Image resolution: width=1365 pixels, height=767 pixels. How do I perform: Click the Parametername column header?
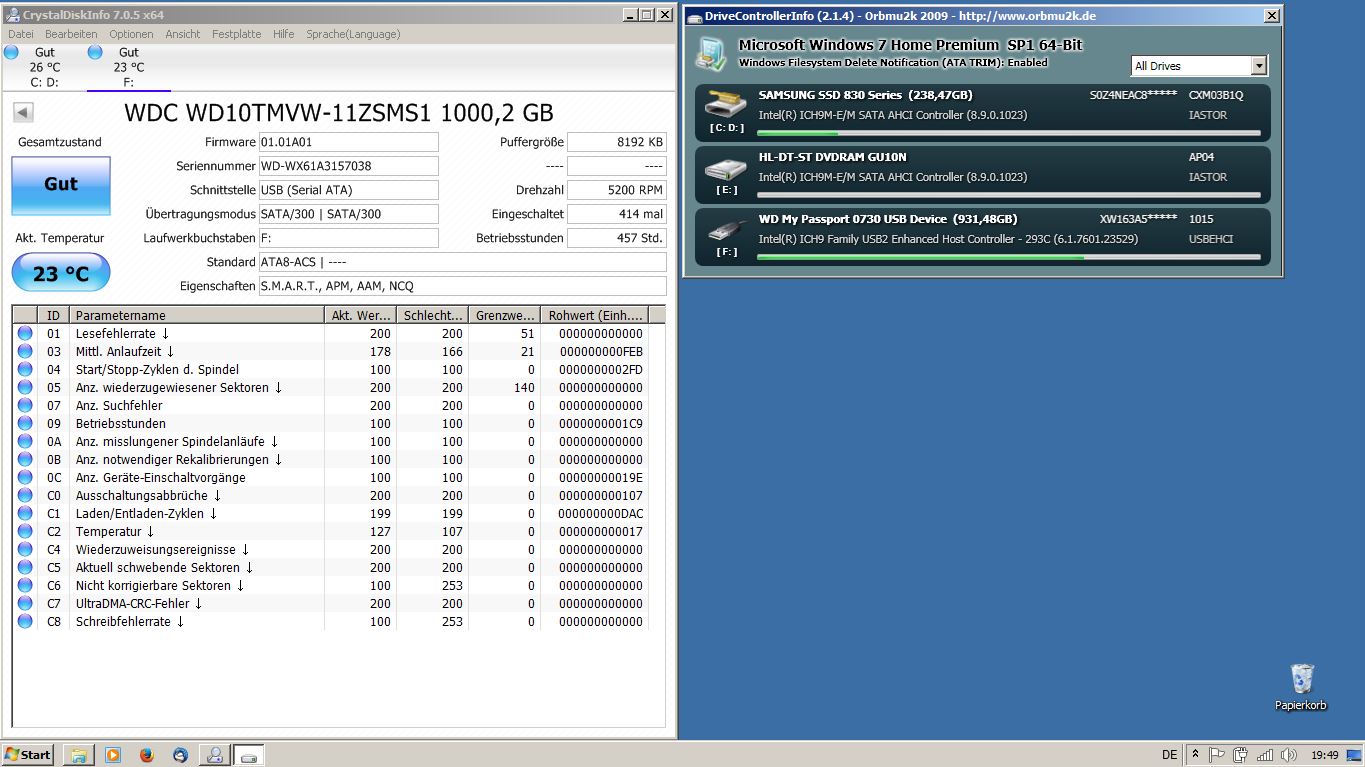point(197,315)
